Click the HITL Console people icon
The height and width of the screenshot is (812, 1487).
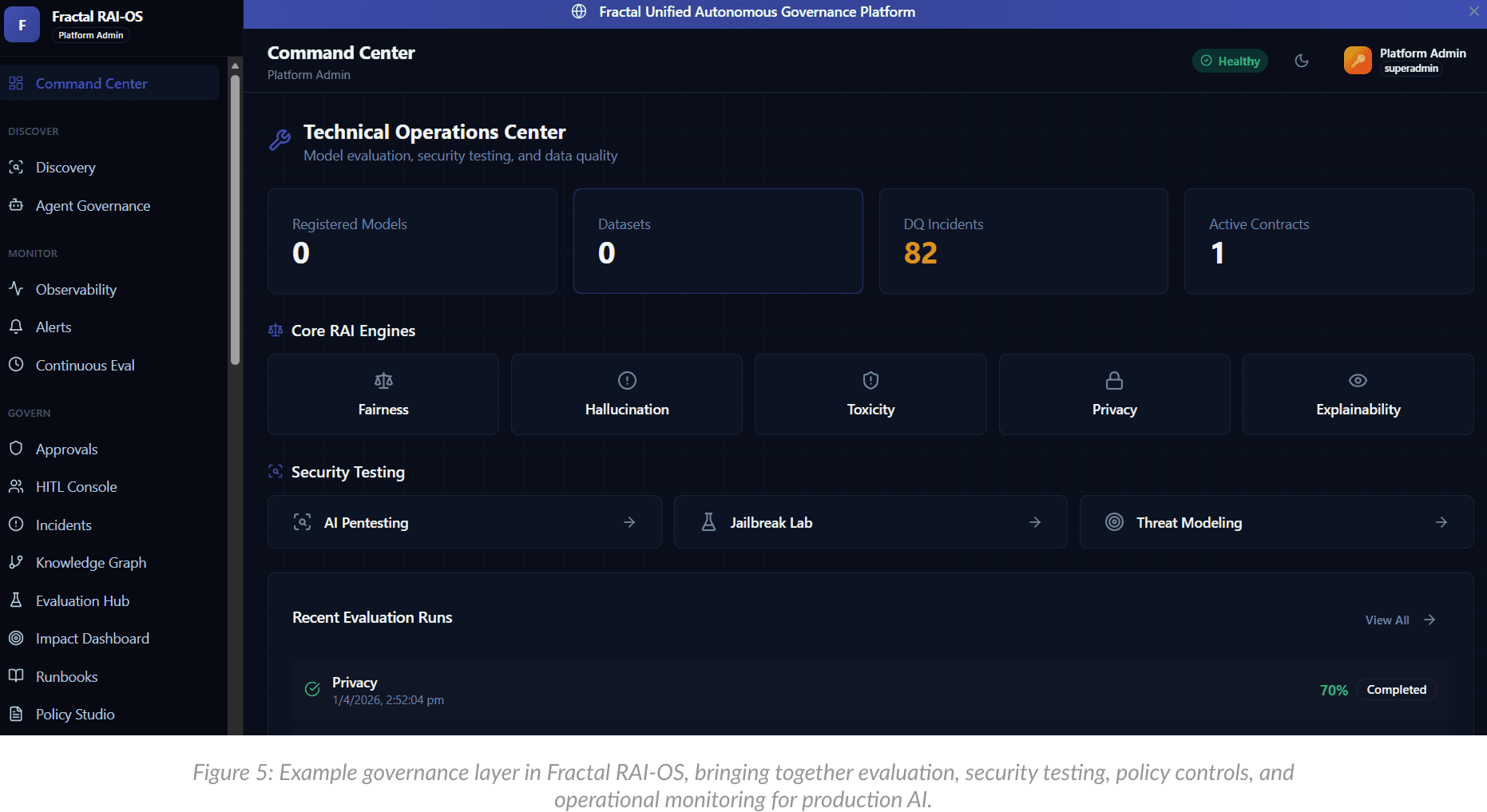pyautogui.click(x=16, y=486)
